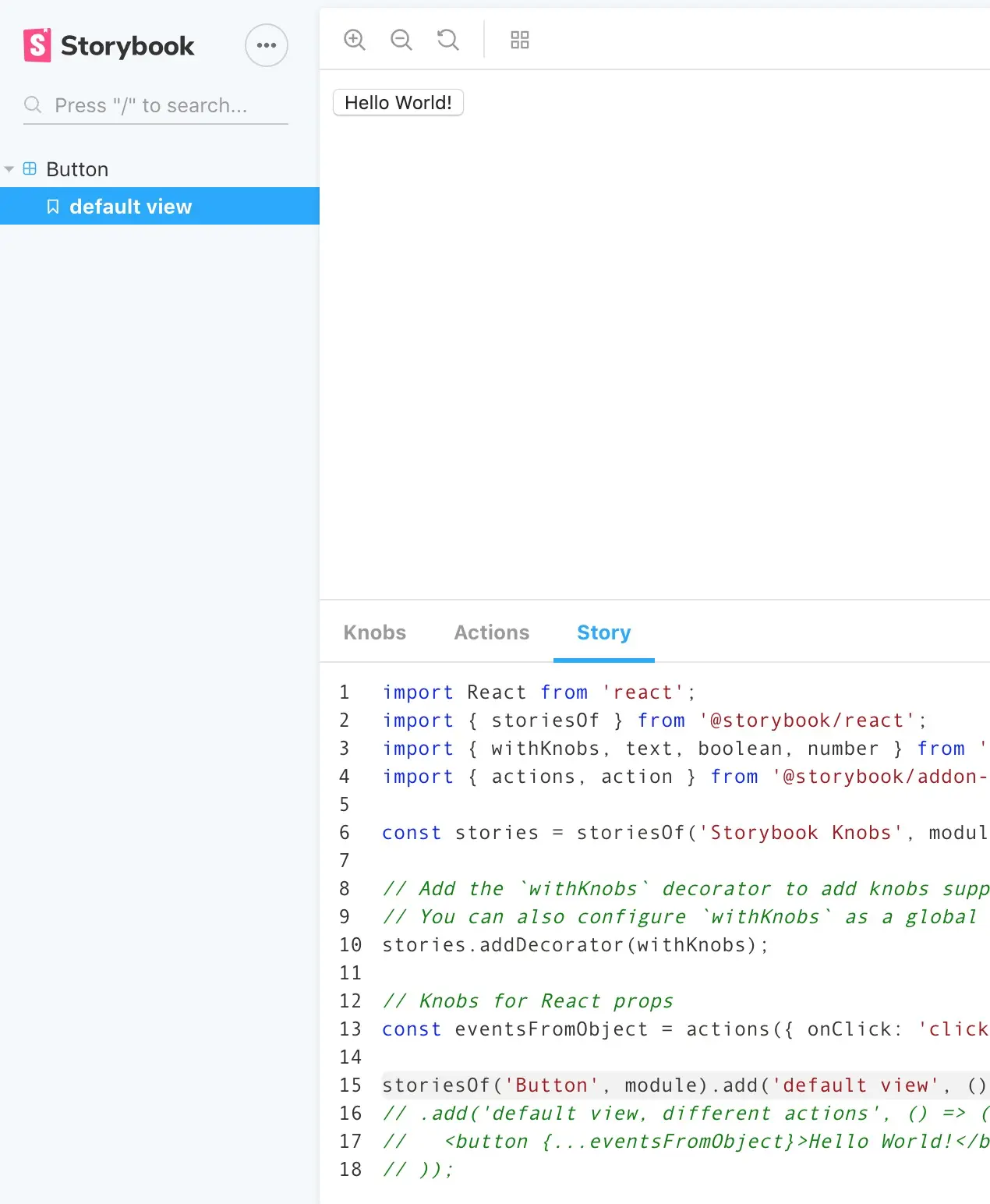Screen dimensions: 990x1204
Task: Click the Button component grid icon
Action: 30,168
